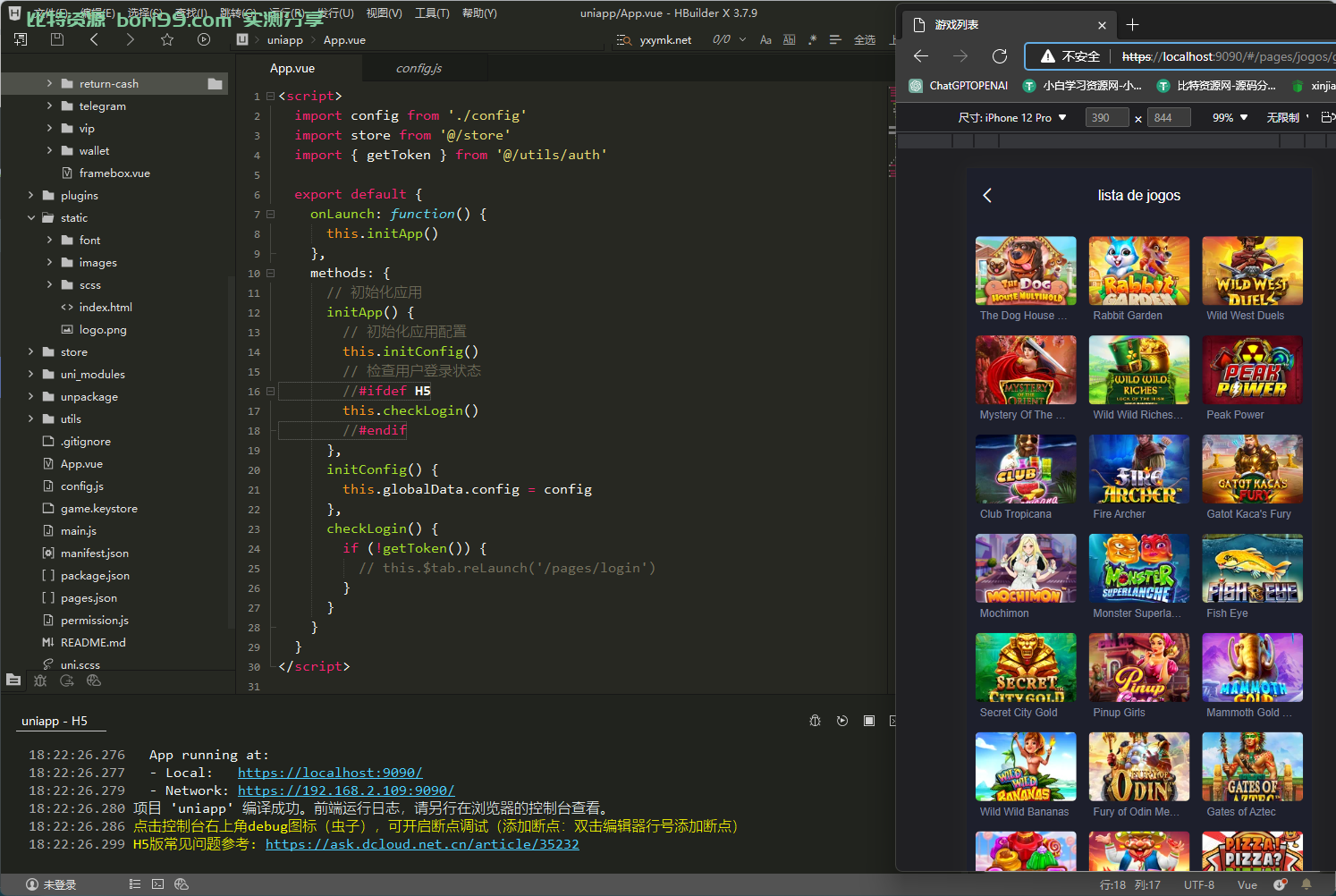The height and width of the screenshot is (896, 1336).
Task: Click the browser address bar URL
Action: coord(1229,56)
